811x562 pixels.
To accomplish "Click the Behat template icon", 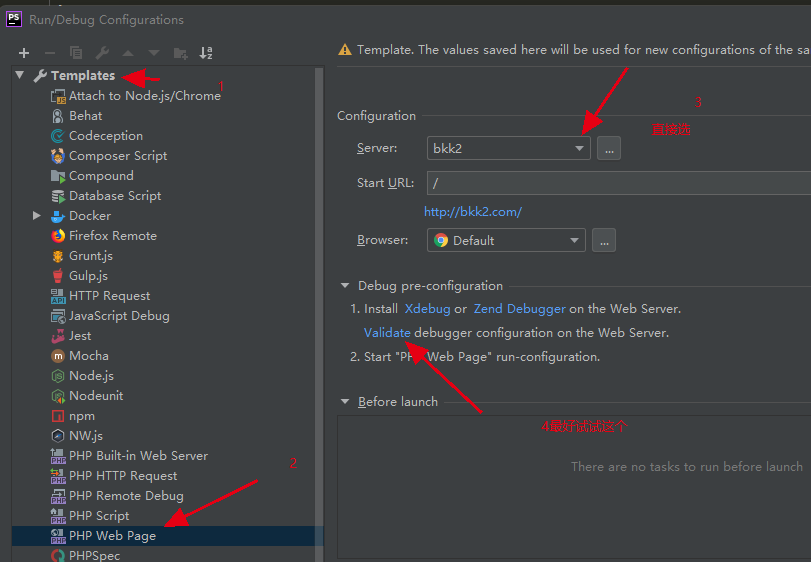I will coord(58,116).
